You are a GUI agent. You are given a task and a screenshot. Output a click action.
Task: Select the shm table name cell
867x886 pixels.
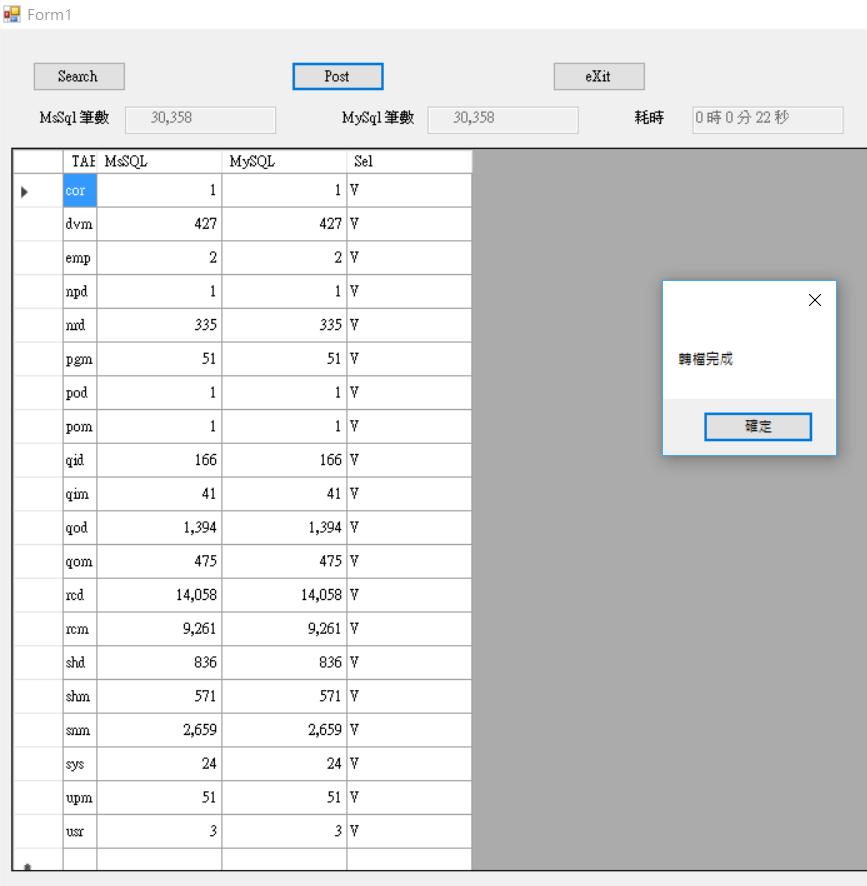(x=80, y=696)
